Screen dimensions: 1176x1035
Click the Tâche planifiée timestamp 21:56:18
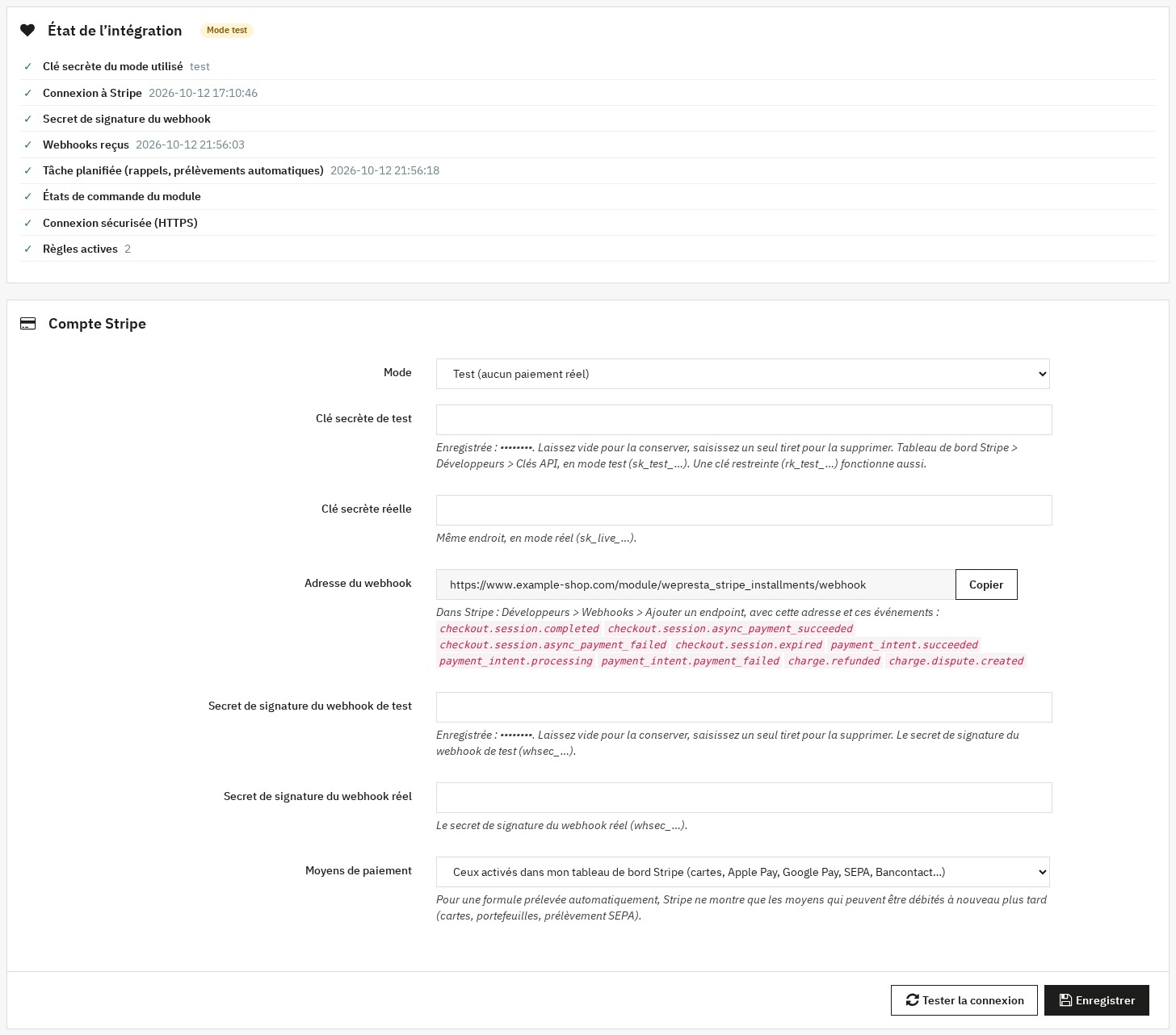click(x=385, y=170)
